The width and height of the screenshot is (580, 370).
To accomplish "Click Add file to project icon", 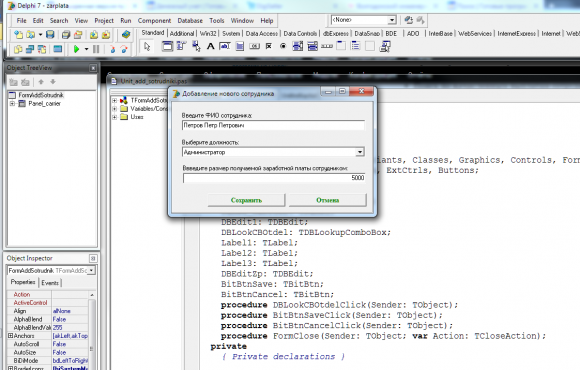I will (94, 35).
